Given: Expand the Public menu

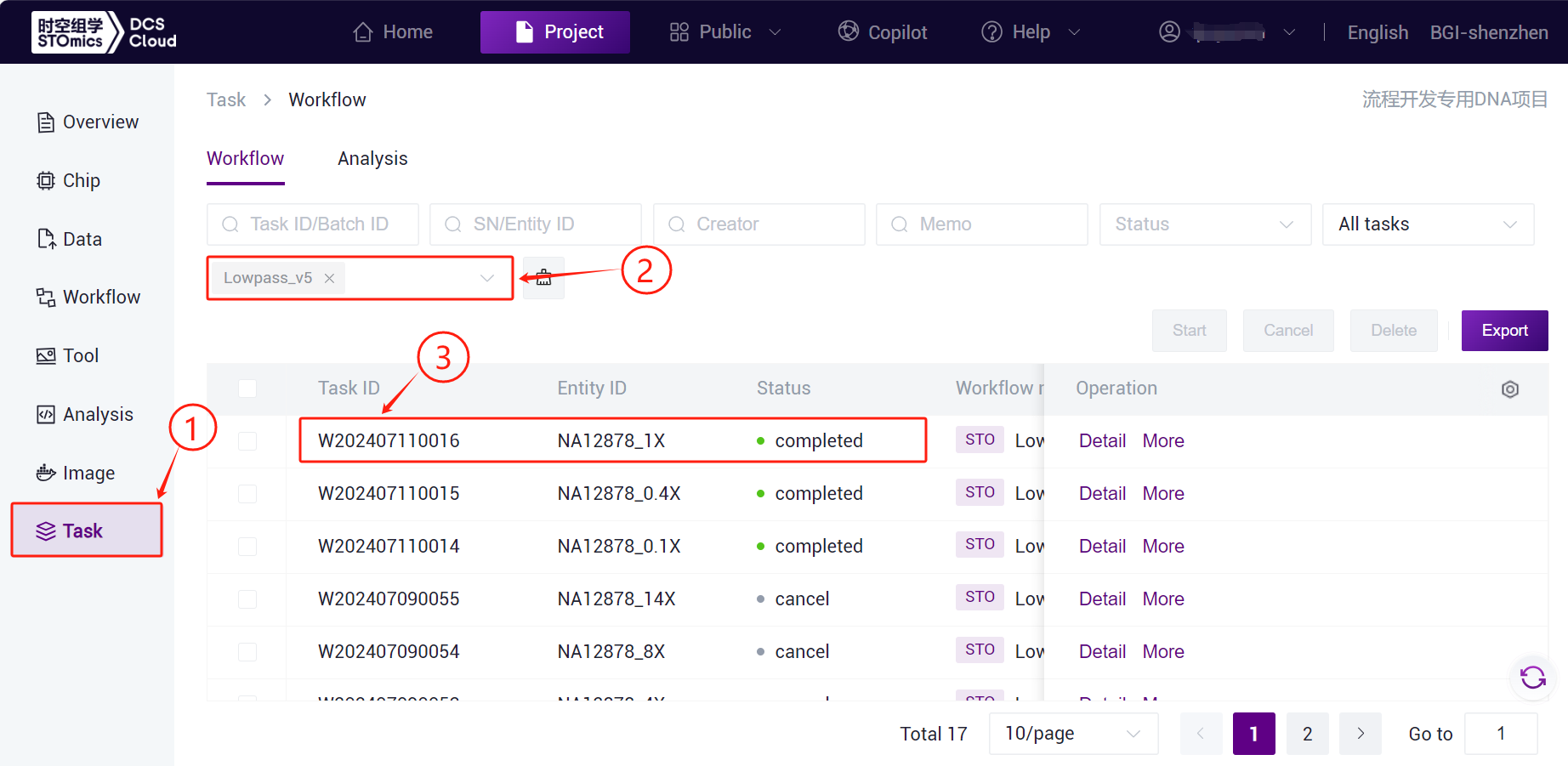Looking at the screenshot, I should tap(724, 32).
